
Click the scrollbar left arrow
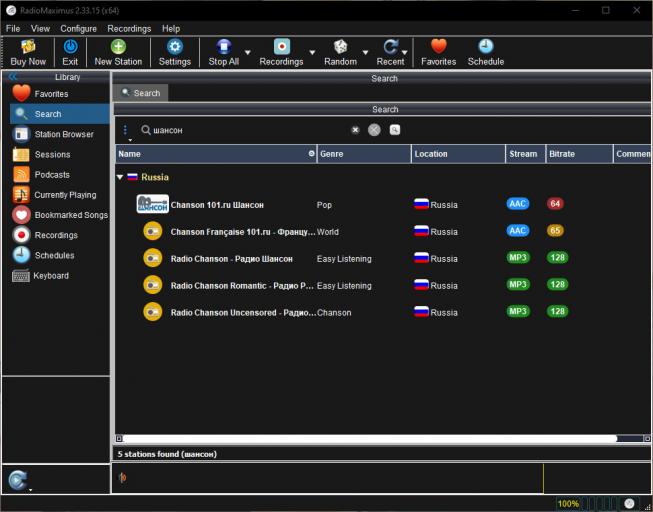pyautogui.click(x=119, y=439)
